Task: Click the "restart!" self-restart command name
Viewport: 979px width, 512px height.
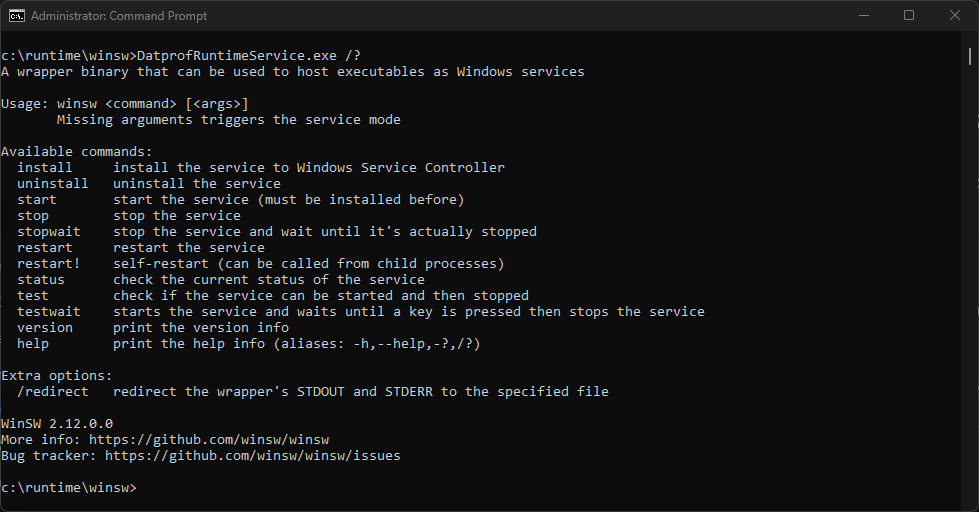Action: coord(49,264)
